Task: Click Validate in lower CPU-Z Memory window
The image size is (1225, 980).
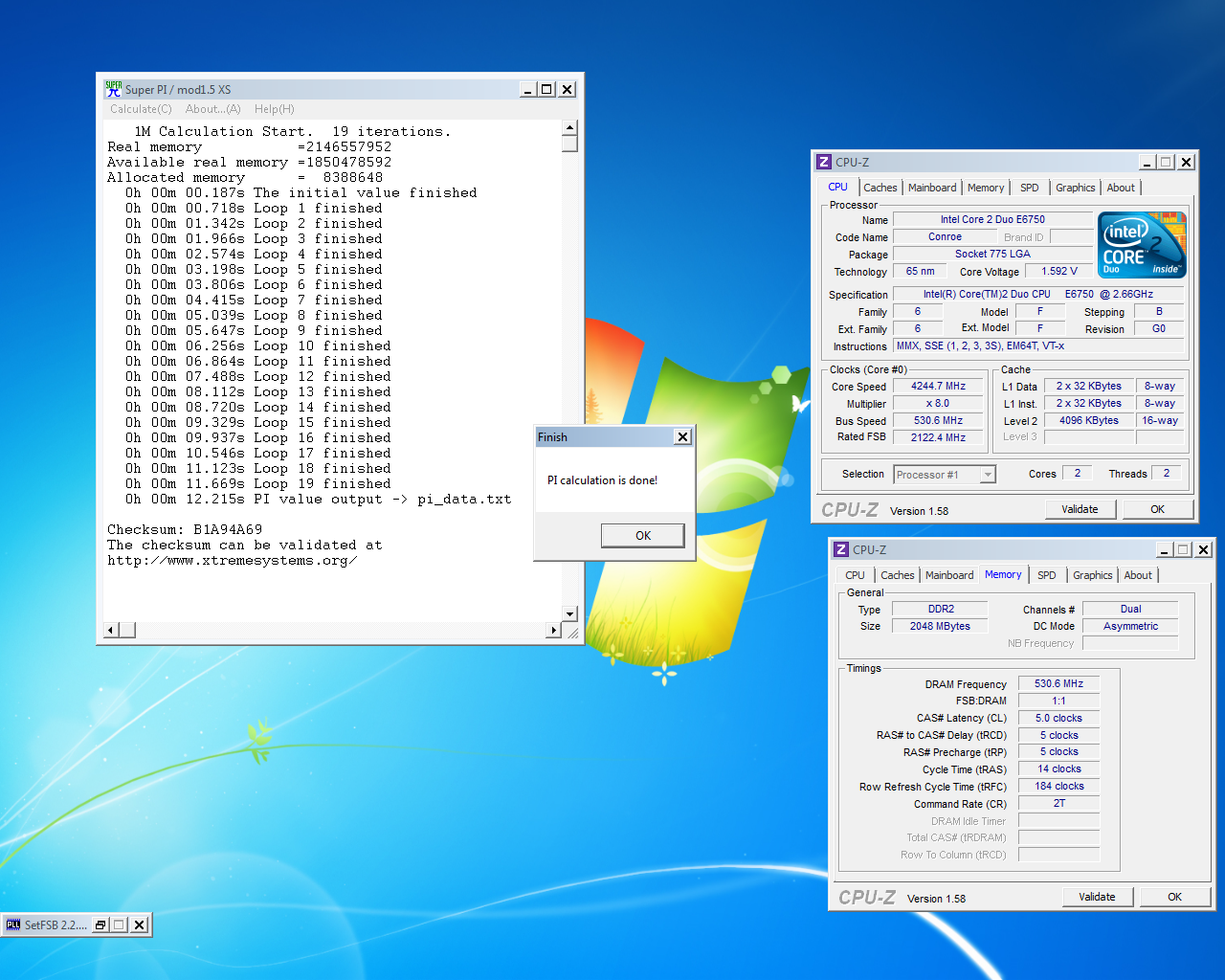Action: (1097, 897)
